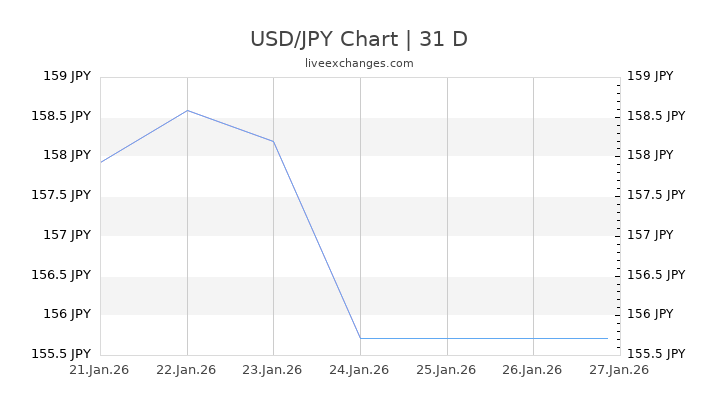Image resolution: width=720 pixels, height=405 pixels.
Task: Click the 26.Jan.26 date label
Action: [x=533, y=369]
